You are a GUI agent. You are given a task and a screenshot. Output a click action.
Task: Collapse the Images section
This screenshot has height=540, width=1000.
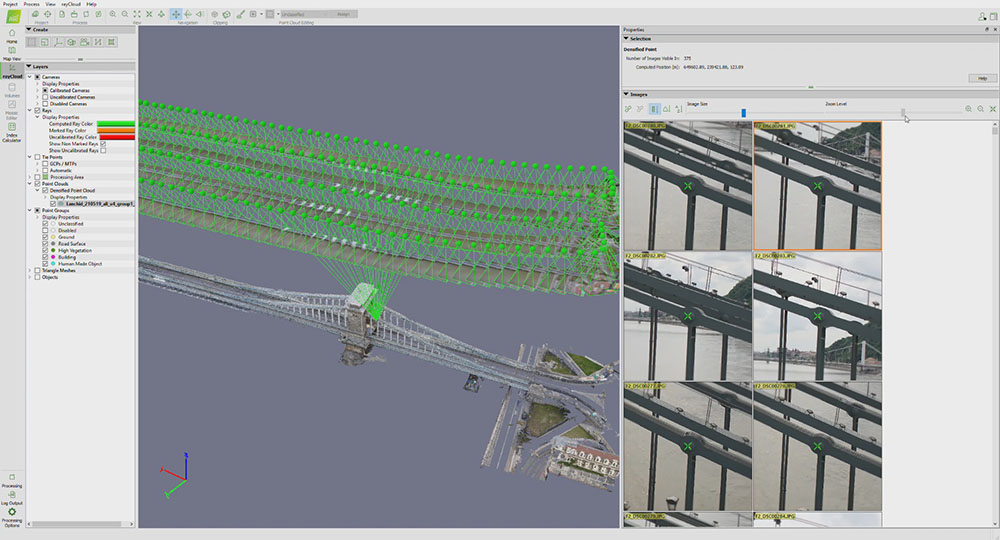626,94
